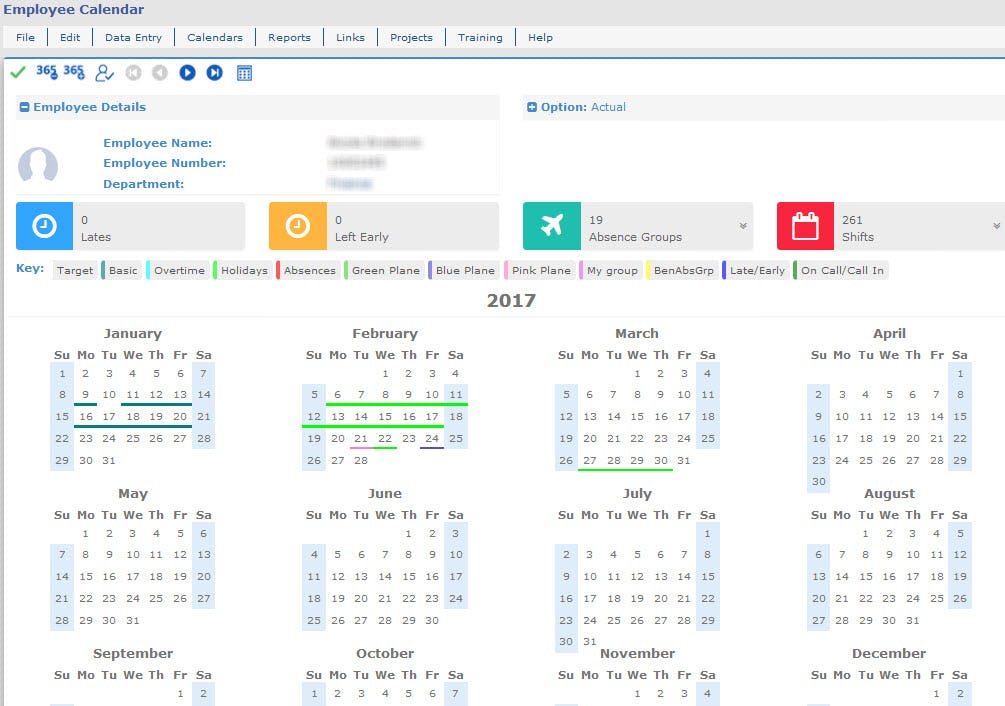Click the employee verification person icon
The image size is (1005, 706).
point(103,72)
